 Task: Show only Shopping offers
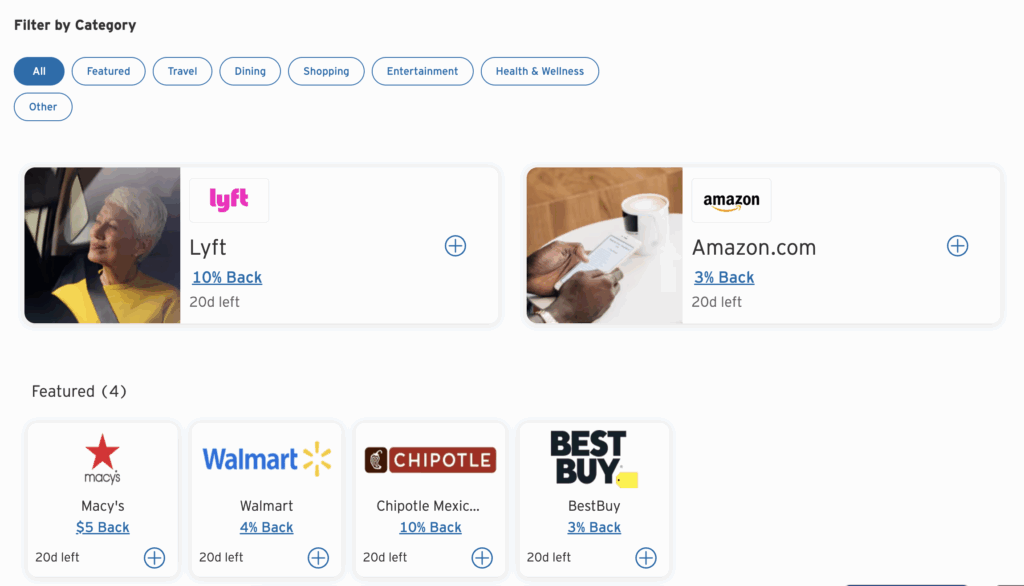coord(326,71)
